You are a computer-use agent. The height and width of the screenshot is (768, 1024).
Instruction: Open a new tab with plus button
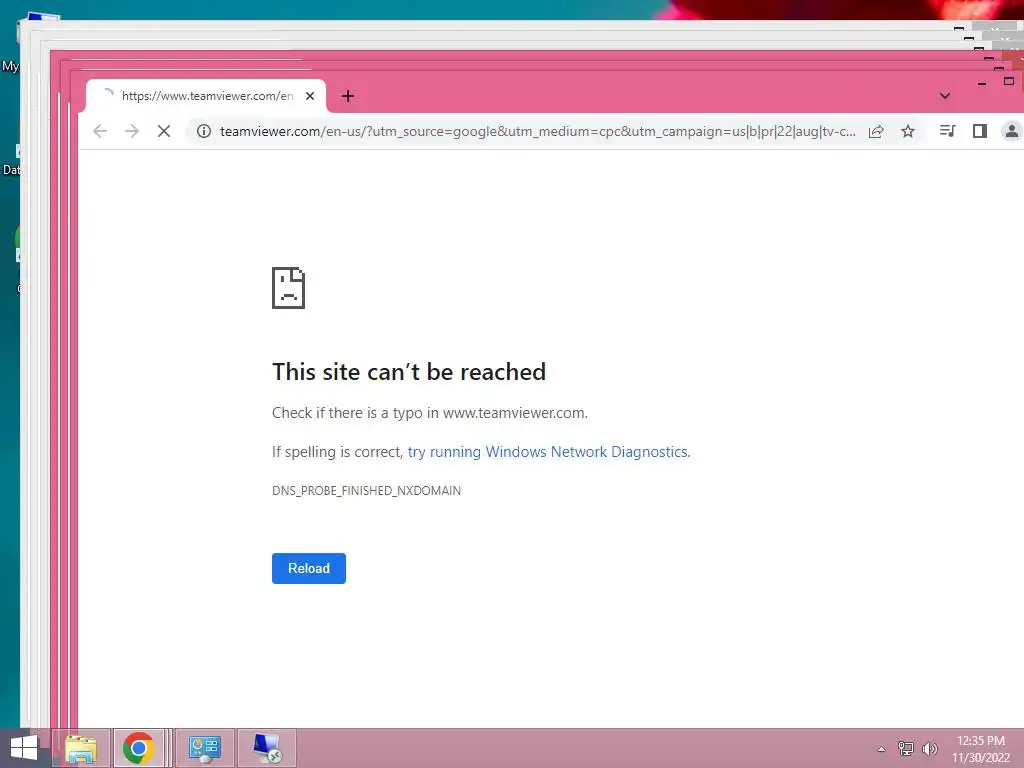click(347, 96)
